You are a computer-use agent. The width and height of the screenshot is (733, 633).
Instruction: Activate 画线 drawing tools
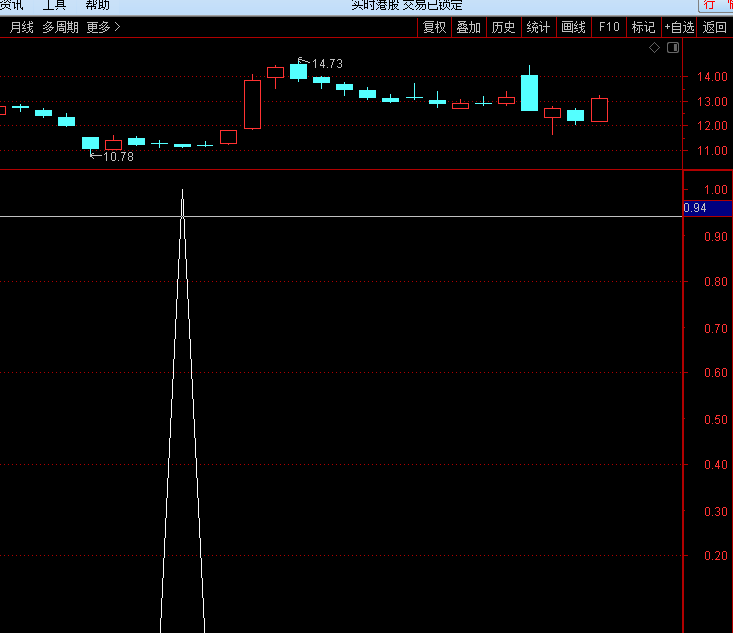pyautogui.click(x=573, y=28)
